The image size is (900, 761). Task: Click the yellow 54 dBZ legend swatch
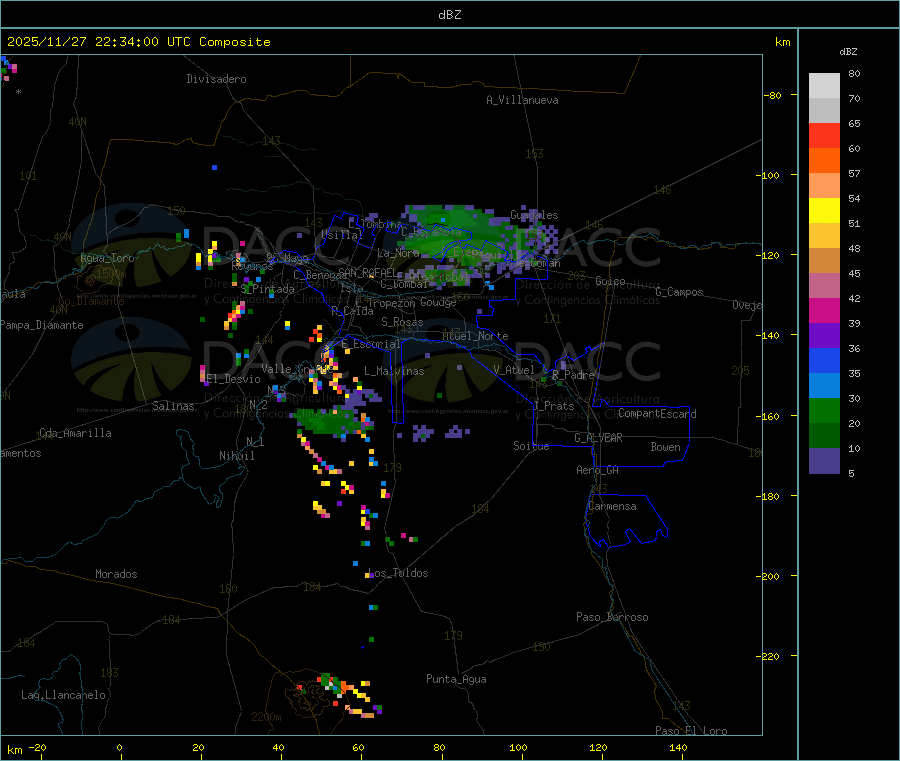pos(824,211)
